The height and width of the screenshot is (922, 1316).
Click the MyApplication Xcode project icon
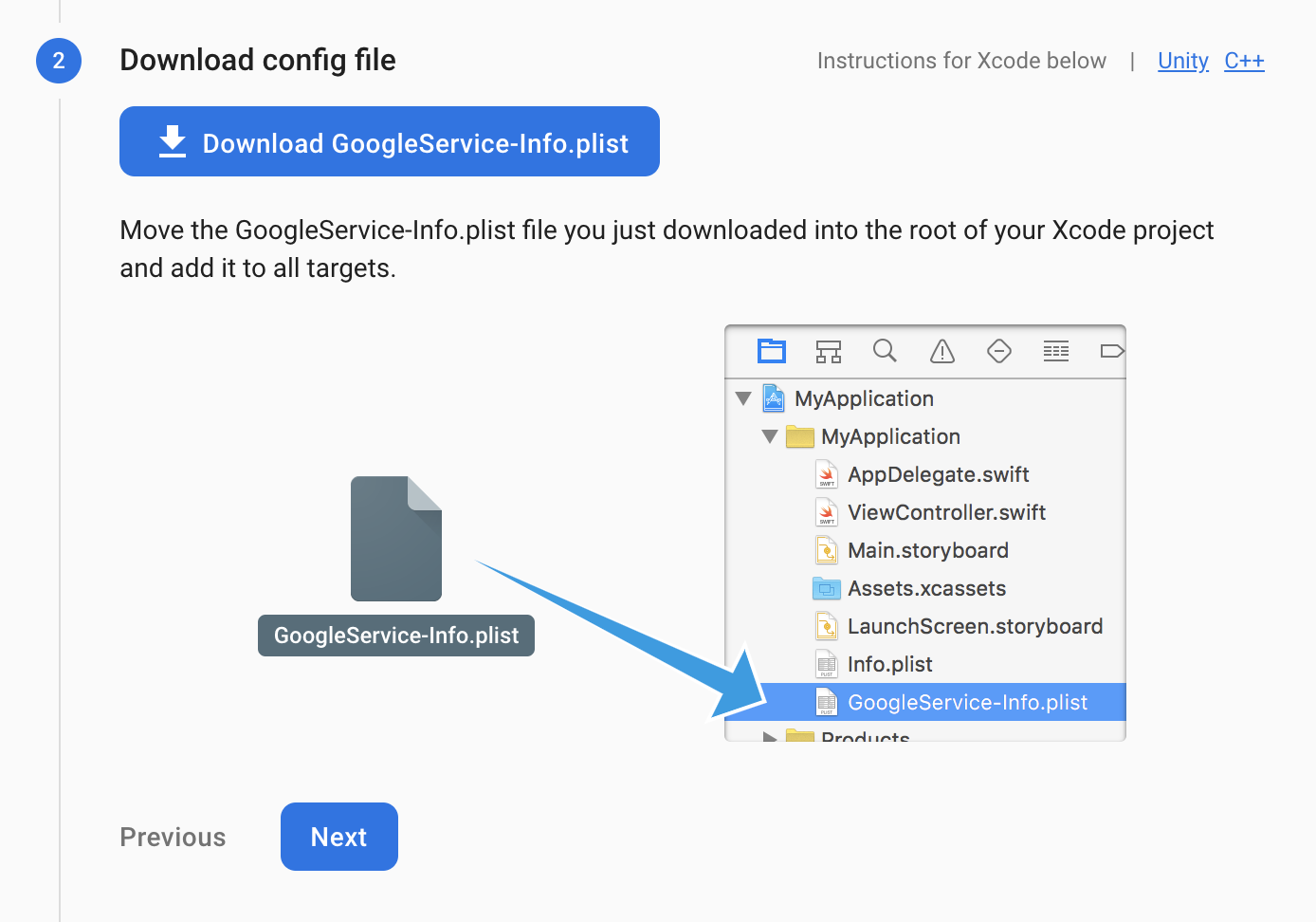pos(774,398)
